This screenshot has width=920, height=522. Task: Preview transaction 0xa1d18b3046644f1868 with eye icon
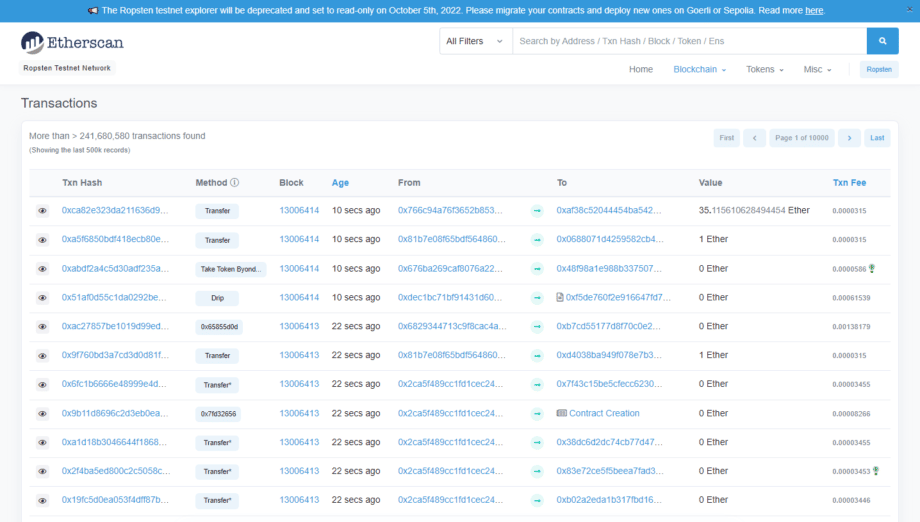pyautogui.click(x=42, y=442)
